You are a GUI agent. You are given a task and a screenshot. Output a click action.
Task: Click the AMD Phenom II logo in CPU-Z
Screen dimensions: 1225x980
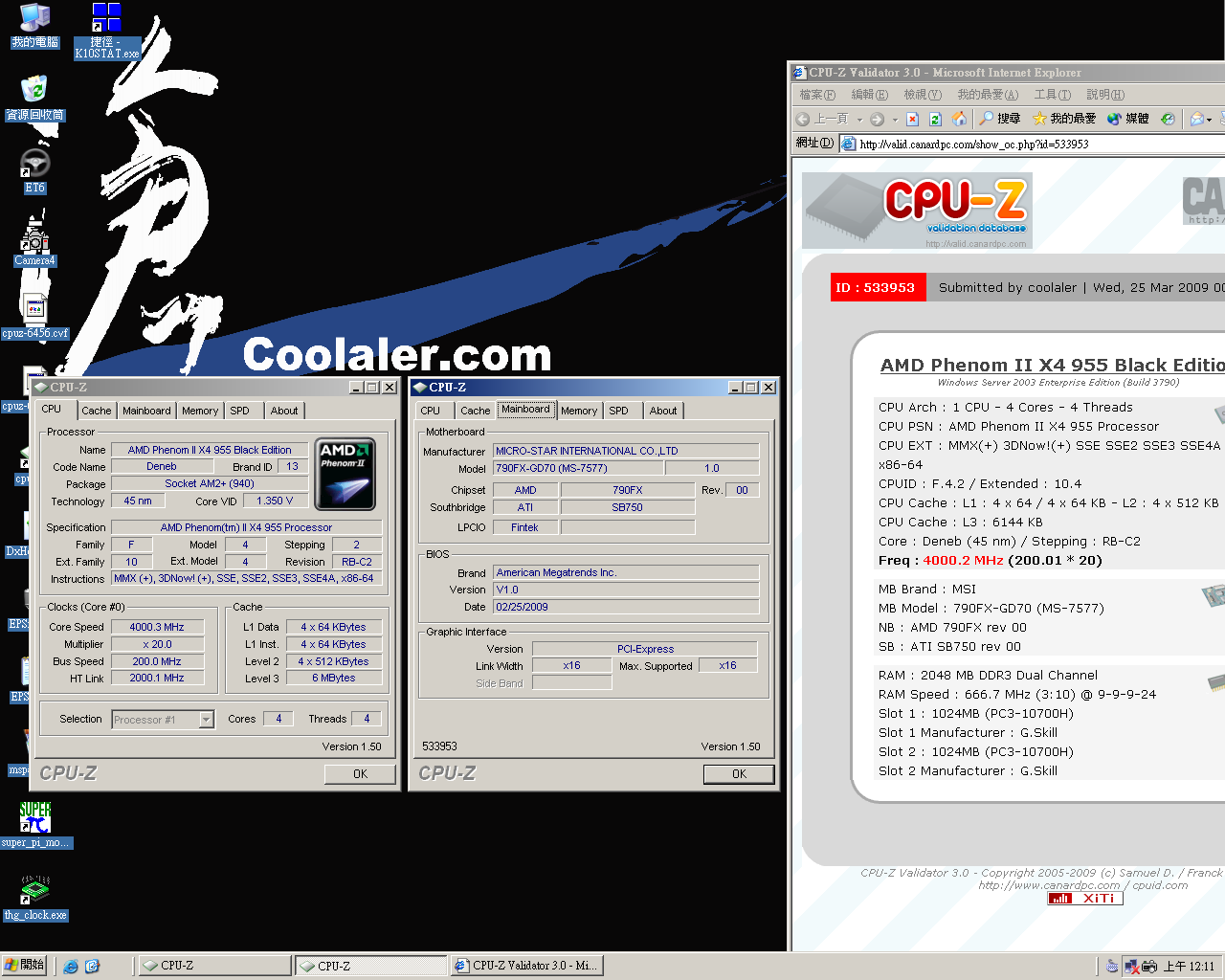click(345, 474)
